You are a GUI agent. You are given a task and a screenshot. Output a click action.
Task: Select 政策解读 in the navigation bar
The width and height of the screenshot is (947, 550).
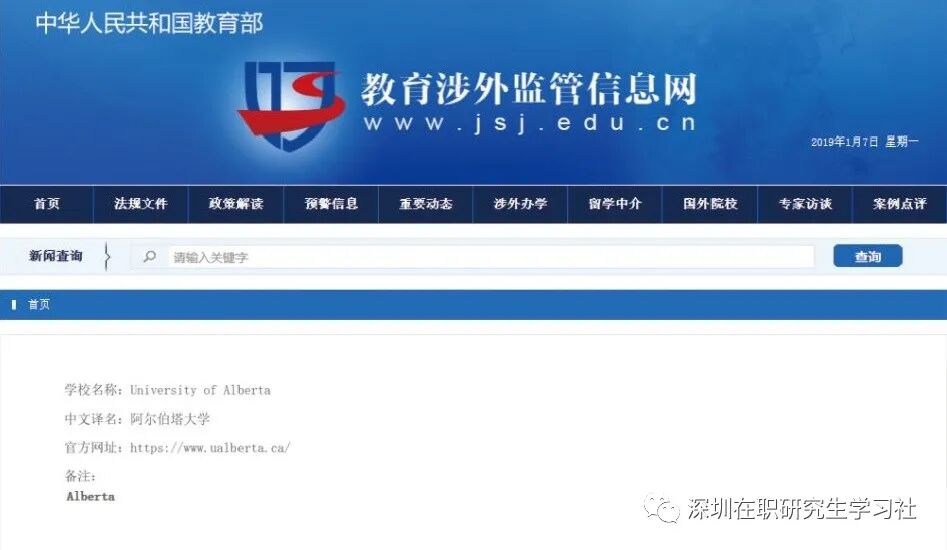(236, 204)
